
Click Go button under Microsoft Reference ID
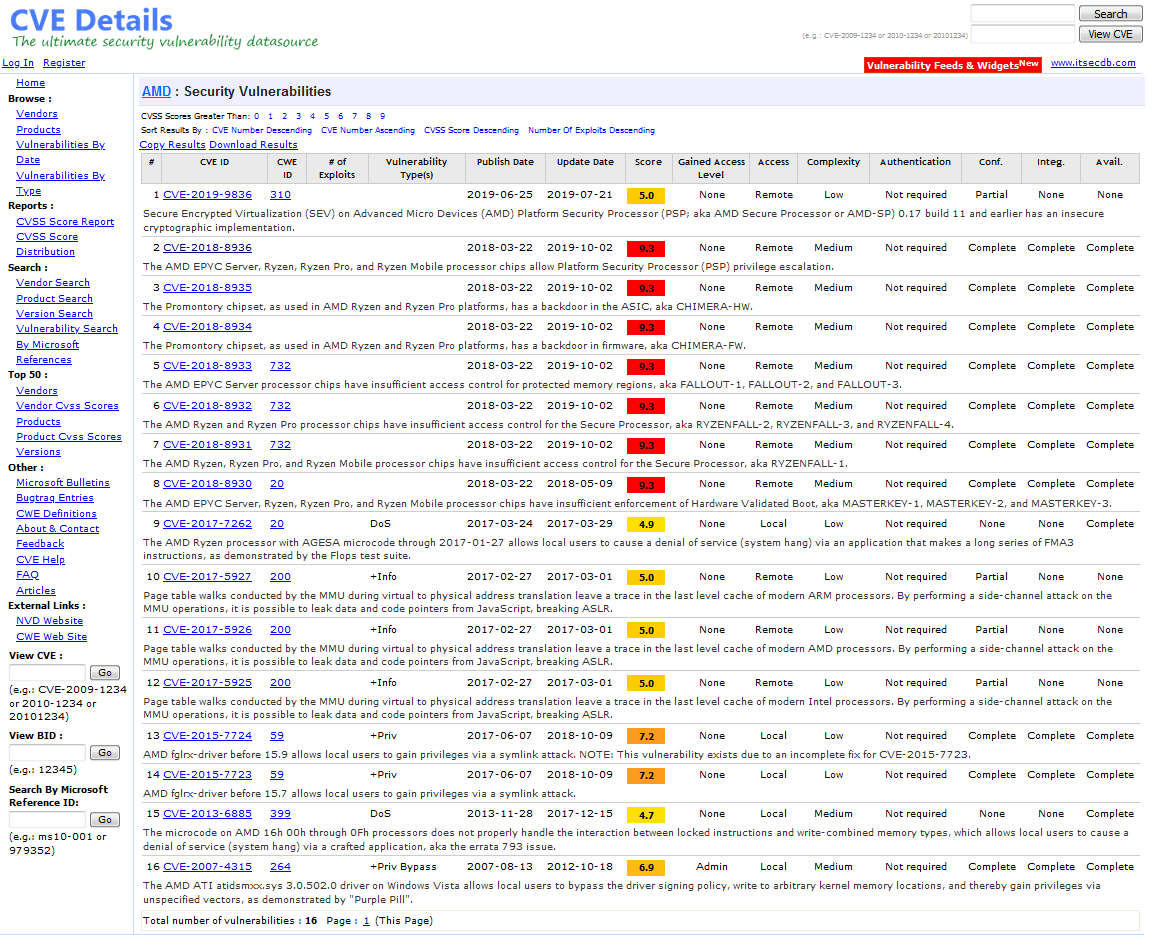pos(105,820)
